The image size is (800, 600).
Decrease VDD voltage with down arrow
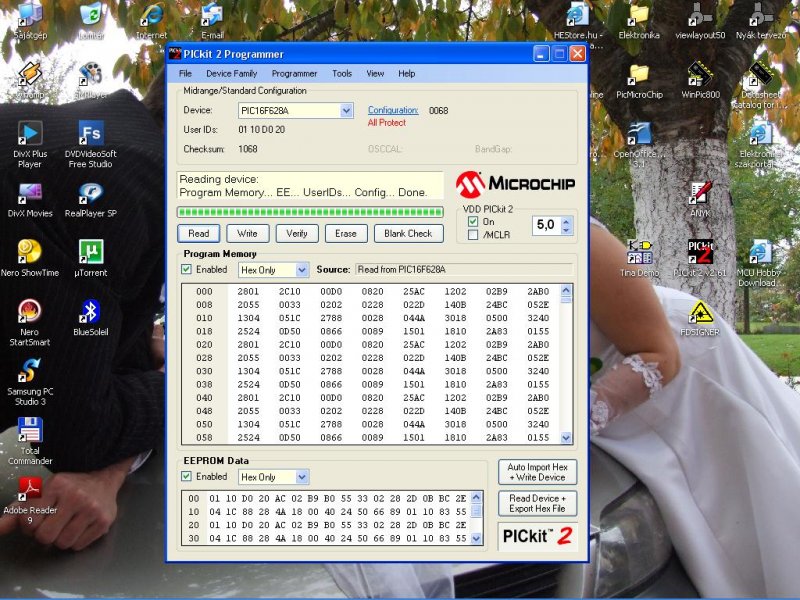566,230
